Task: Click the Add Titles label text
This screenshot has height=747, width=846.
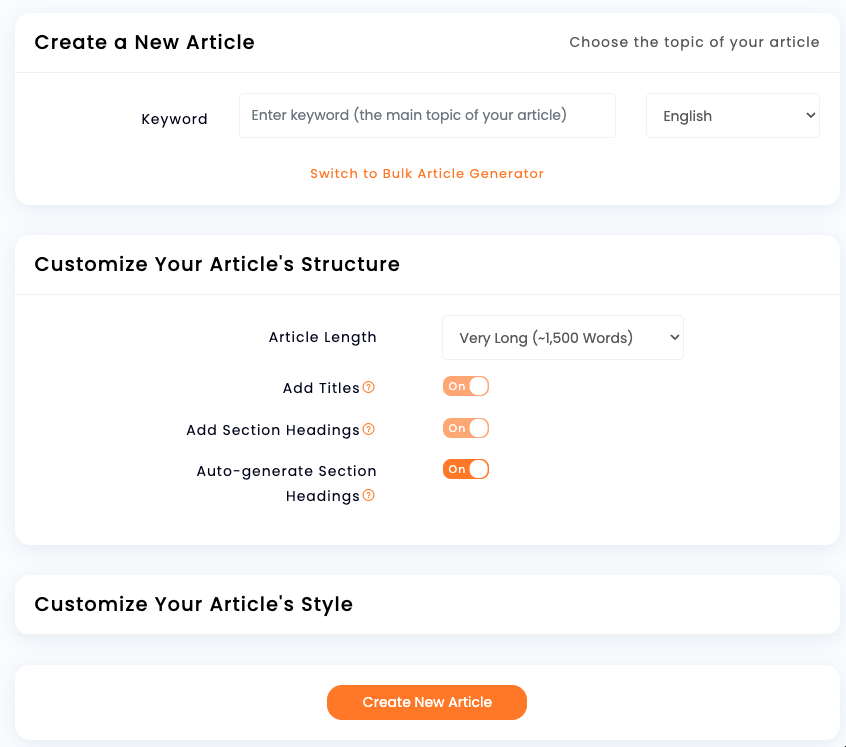Action: [321, 388]
